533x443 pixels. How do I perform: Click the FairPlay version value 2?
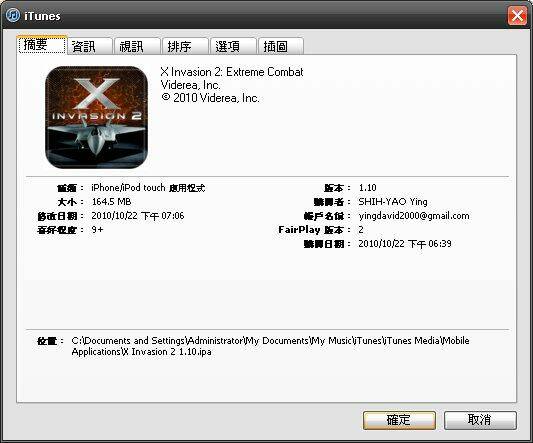[x=361, y=229]
